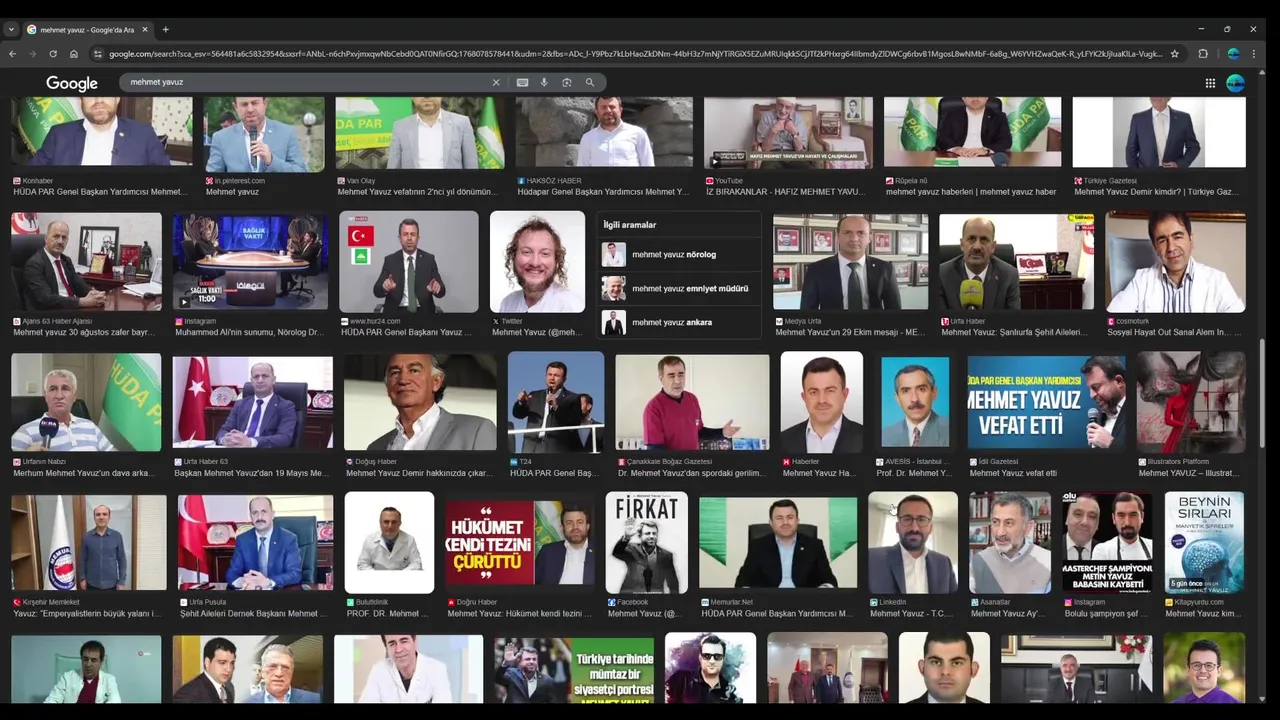Open 'Mehmet Yavuz: Şanlıurfa Şehit Aileleri' caption

[x=1014, y=332]
